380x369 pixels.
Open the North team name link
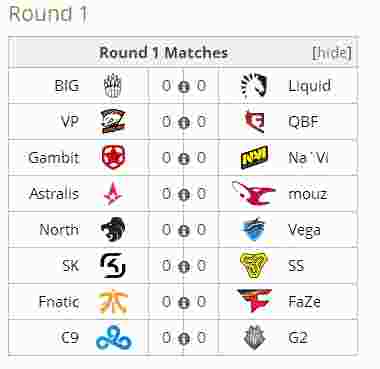click(59, 230)
